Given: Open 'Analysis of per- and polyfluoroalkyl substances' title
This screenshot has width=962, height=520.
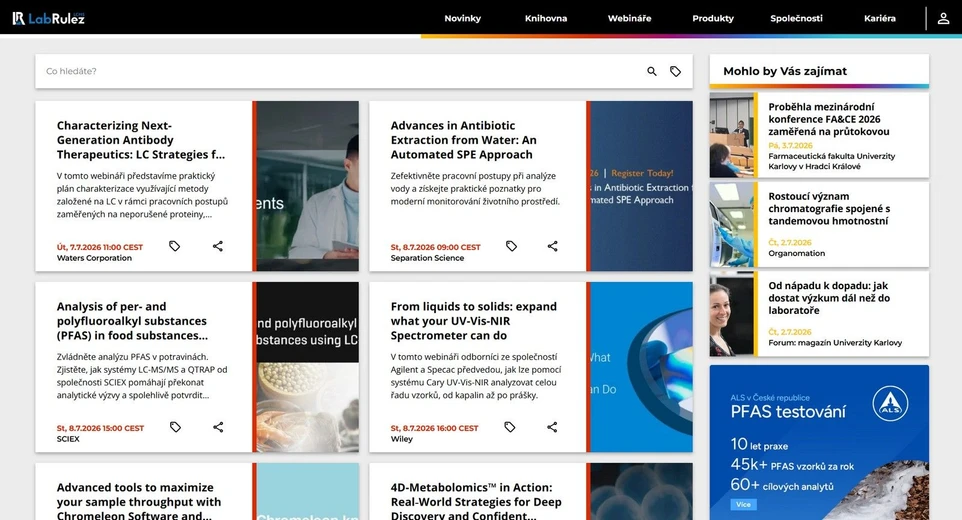Looking at the screenshot, I should click(133, 321).
